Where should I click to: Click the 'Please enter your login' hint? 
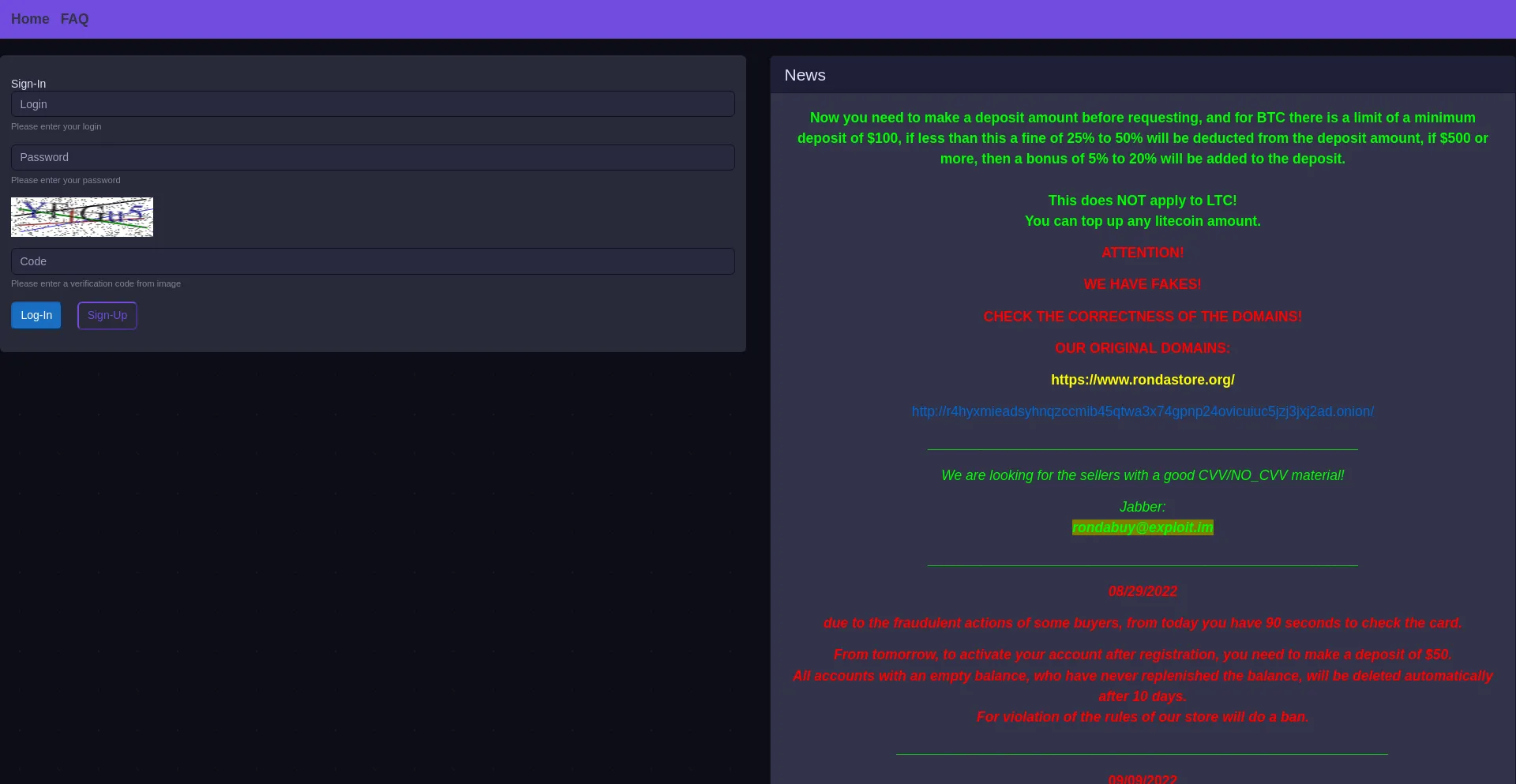56,126
